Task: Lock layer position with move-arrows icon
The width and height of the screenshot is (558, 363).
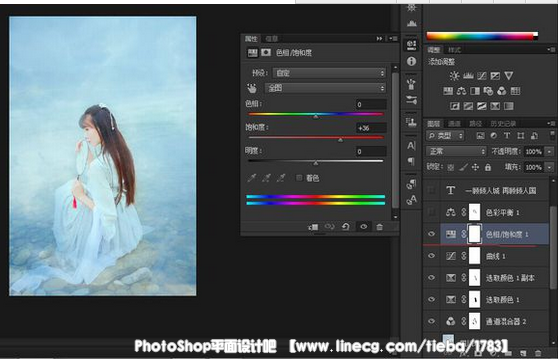Action: pos(475,167)
